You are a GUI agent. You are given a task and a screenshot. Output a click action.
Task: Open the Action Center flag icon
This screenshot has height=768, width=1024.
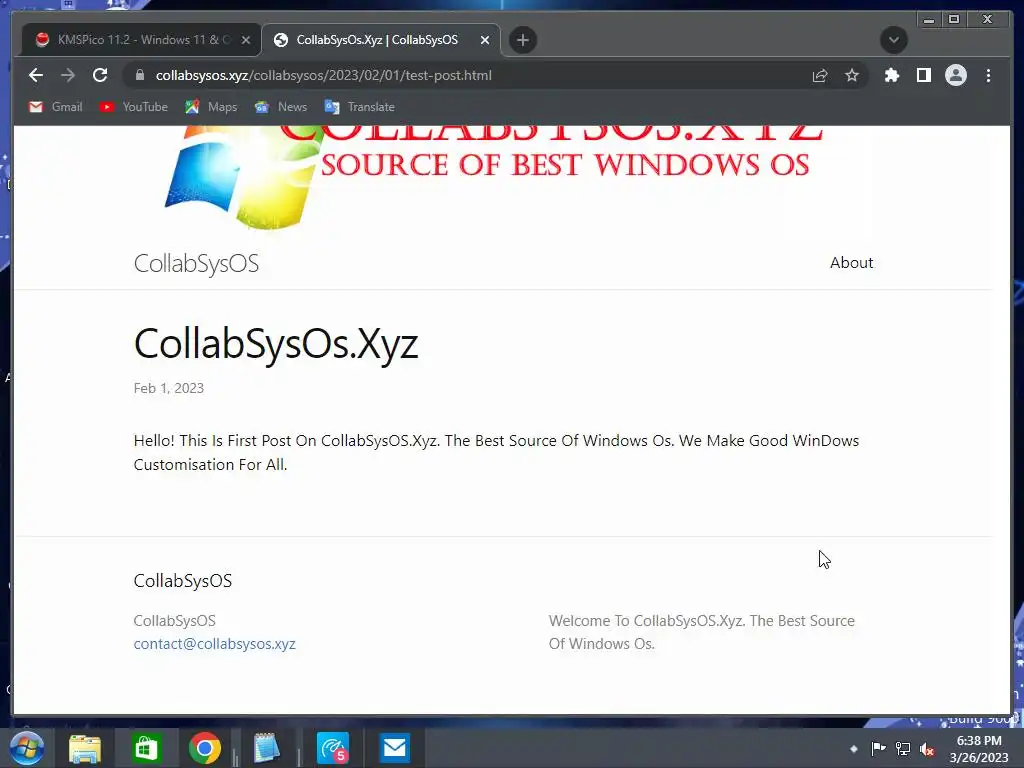[x=878, y=749]
